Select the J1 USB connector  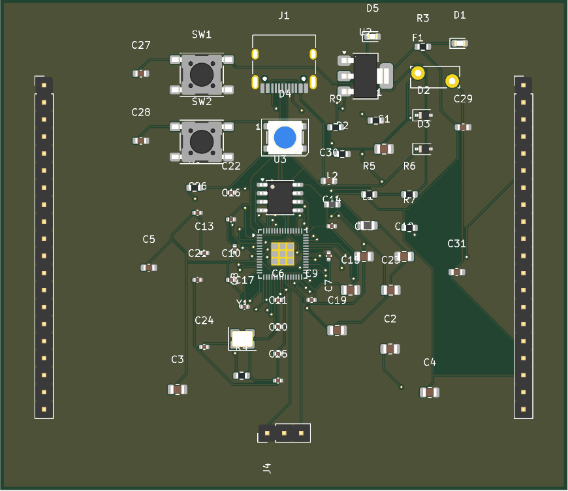point(284,63)
